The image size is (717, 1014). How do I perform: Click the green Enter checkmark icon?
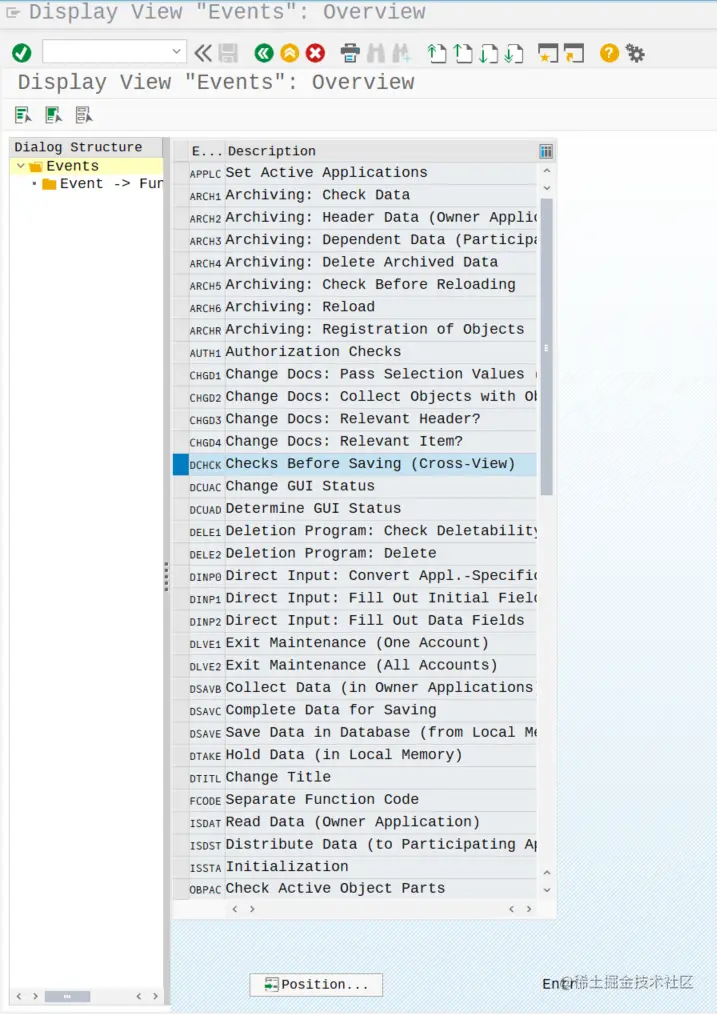pos(22,53)
